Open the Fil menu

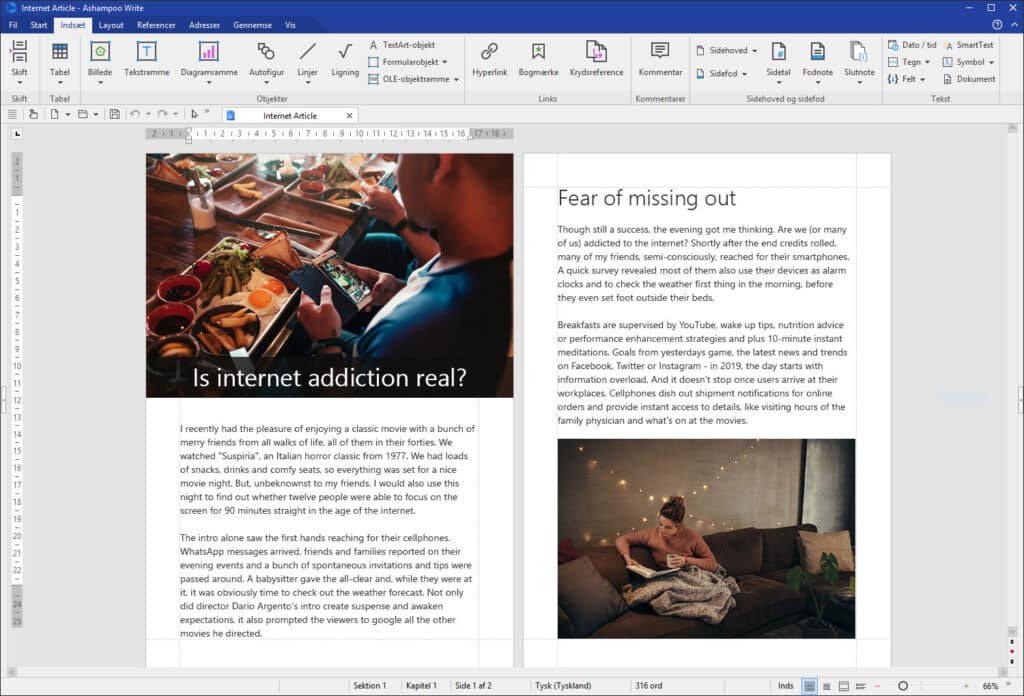point(13,25)
